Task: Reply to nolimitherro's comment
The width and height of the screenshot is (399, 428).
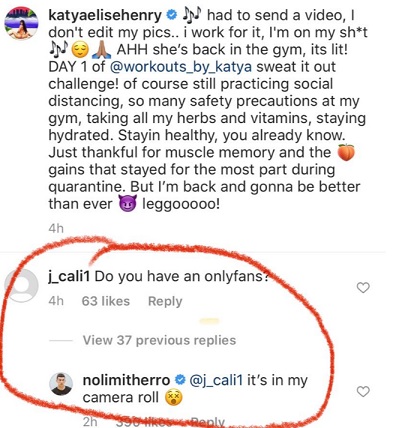Action: (207, 422)
